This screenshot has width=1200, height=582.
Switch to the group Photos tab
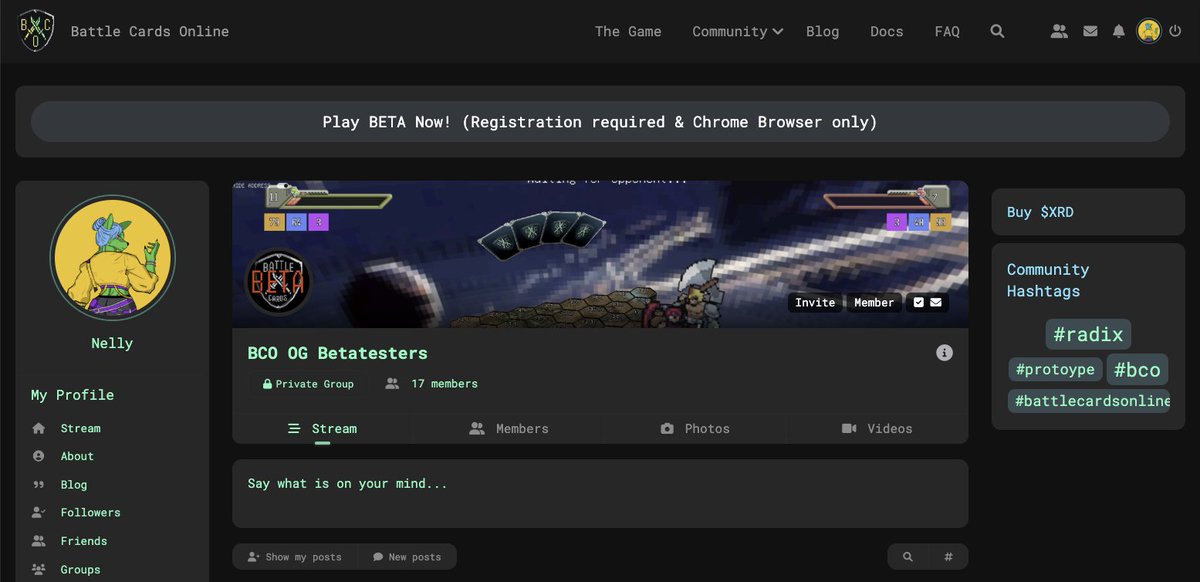pos(695,428)
